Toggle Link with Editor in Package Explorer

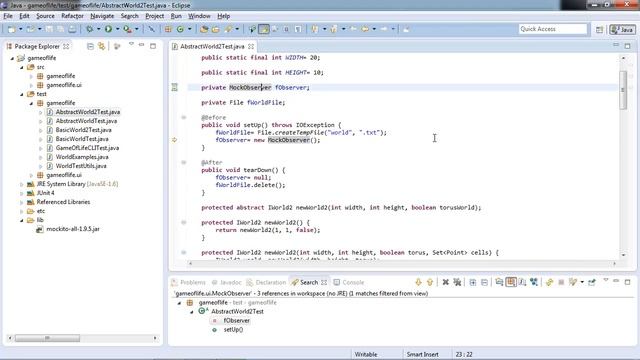[102, 47]
